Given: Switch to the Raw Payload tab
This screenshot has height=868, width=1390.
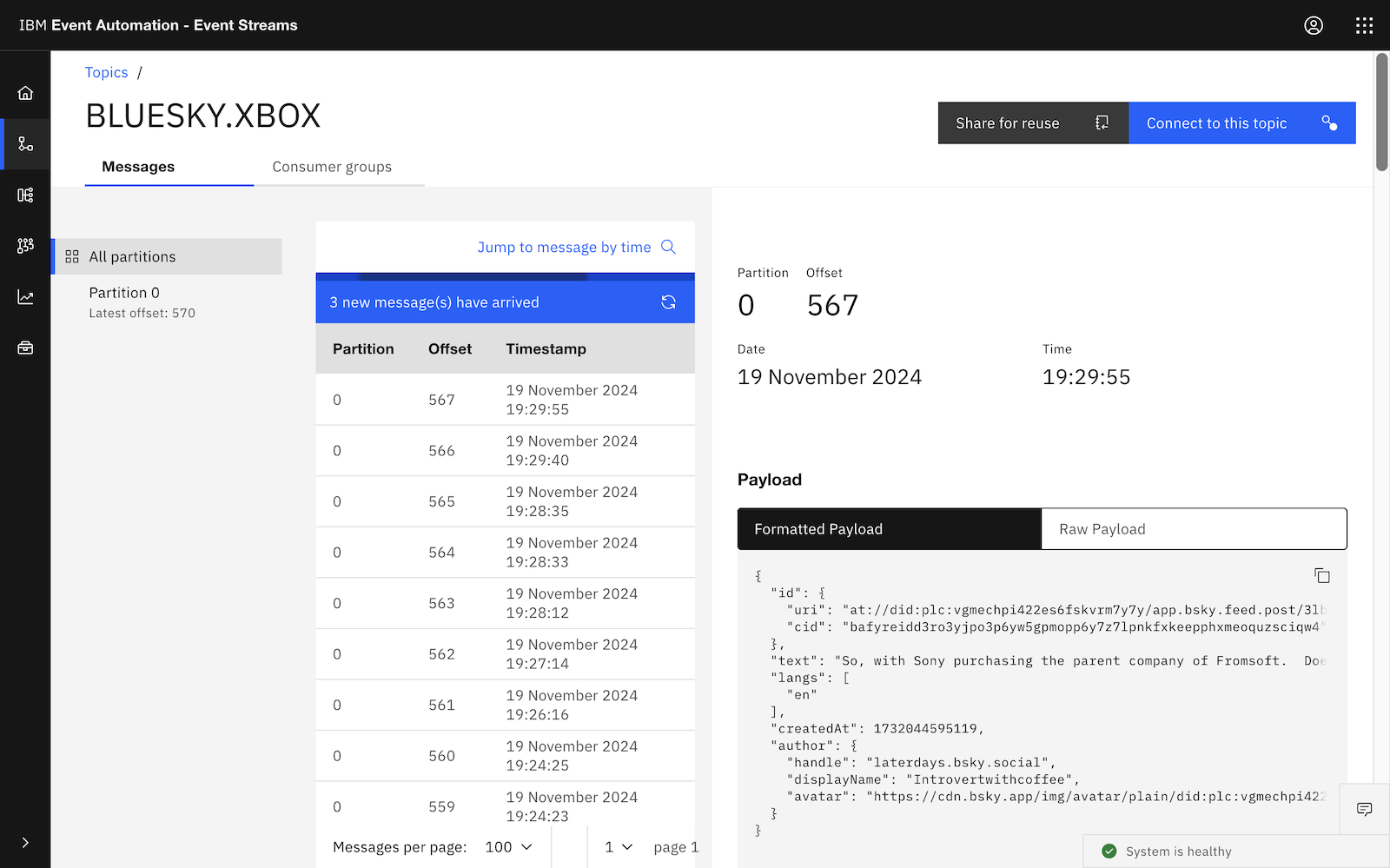Looking at the screenshot, I should click(x=1193, y=529).
